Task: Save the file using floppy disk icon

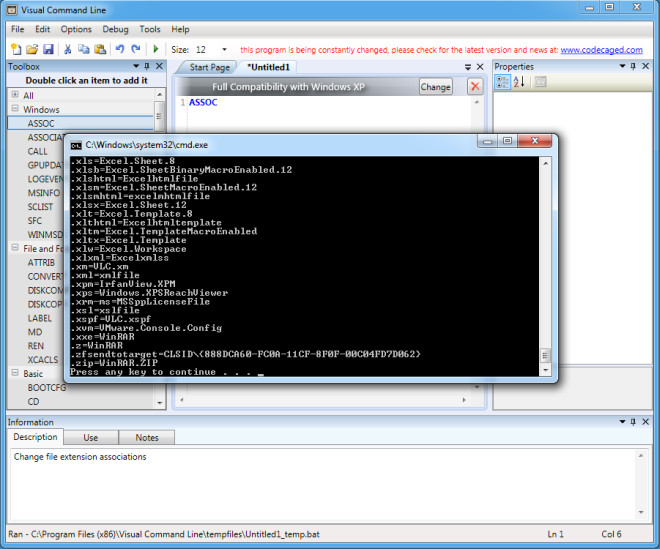Action: click(48, 49)
